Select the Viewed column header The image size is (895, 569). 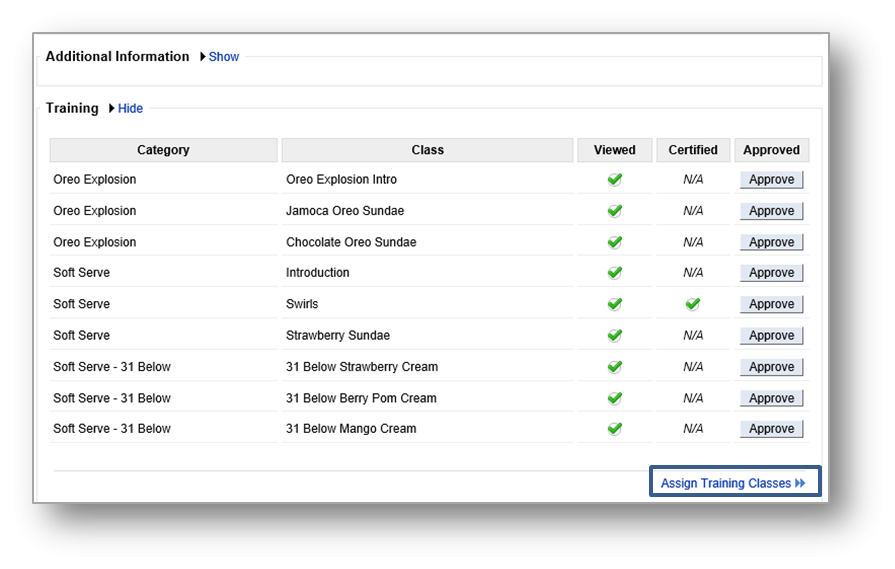click(x=614, y=150)
